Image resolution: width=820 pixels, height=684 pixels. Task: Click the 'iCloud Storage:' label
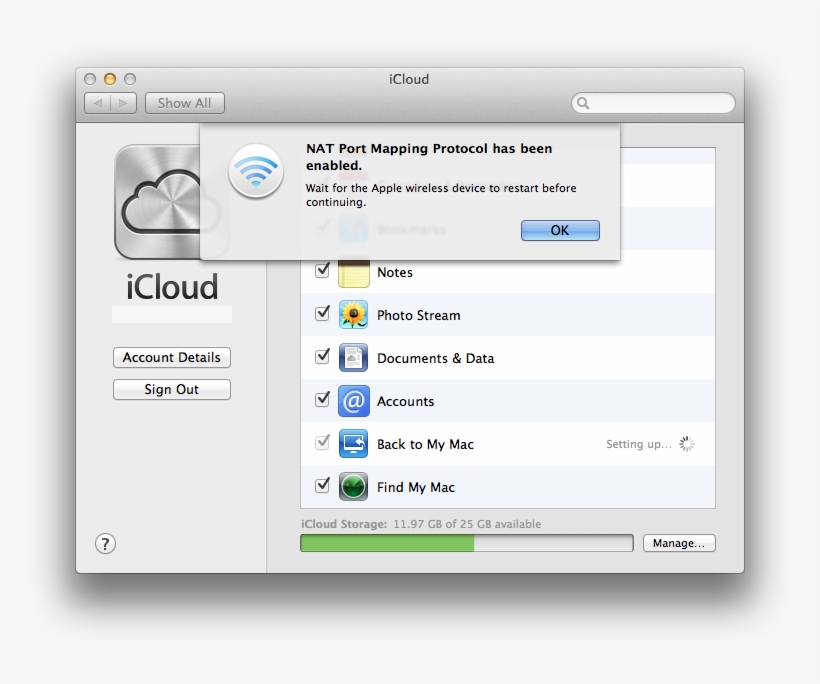(344, 524)
